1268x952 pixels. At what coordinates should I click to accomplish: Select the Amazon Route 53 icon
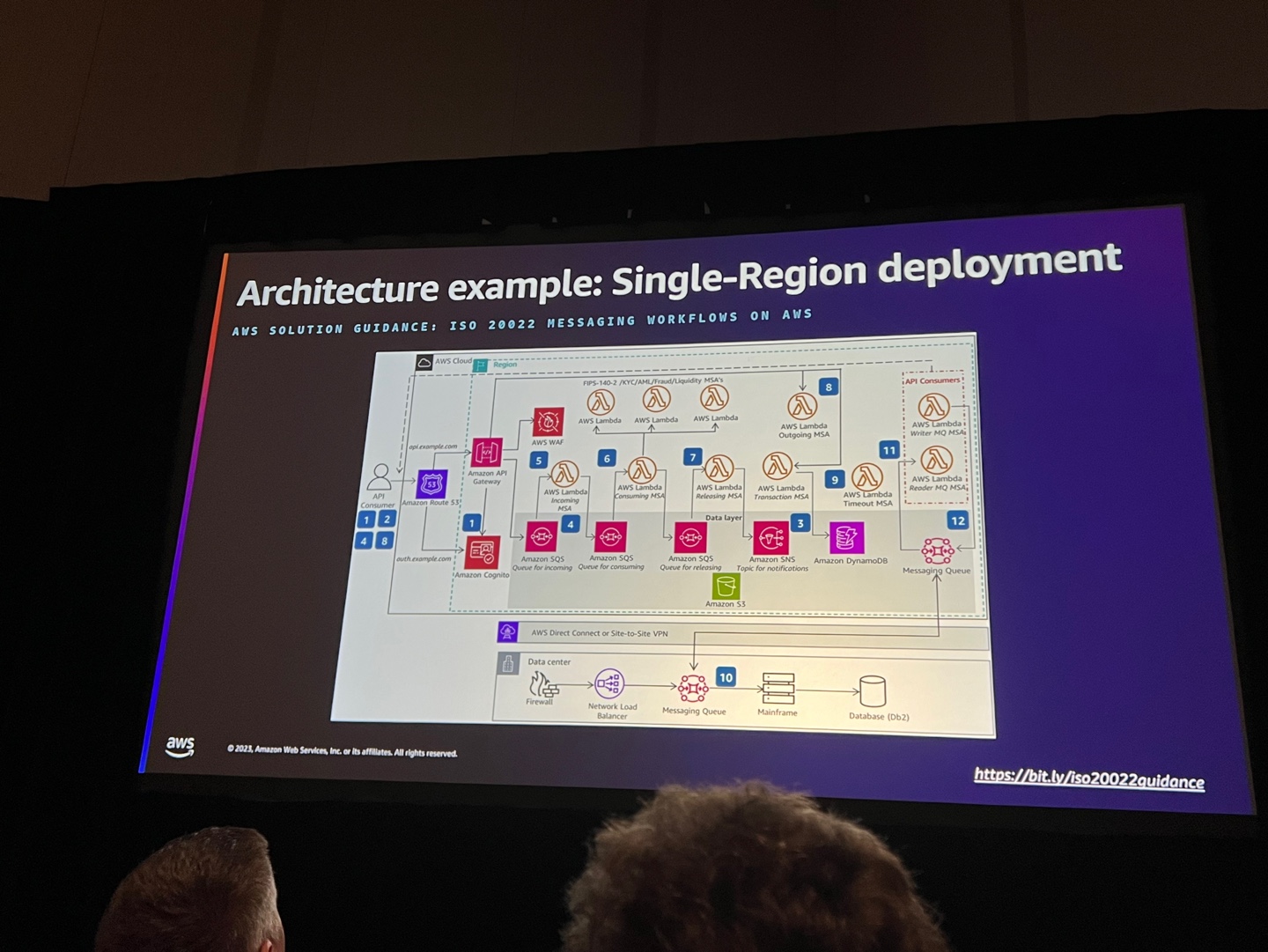point(431,484)
